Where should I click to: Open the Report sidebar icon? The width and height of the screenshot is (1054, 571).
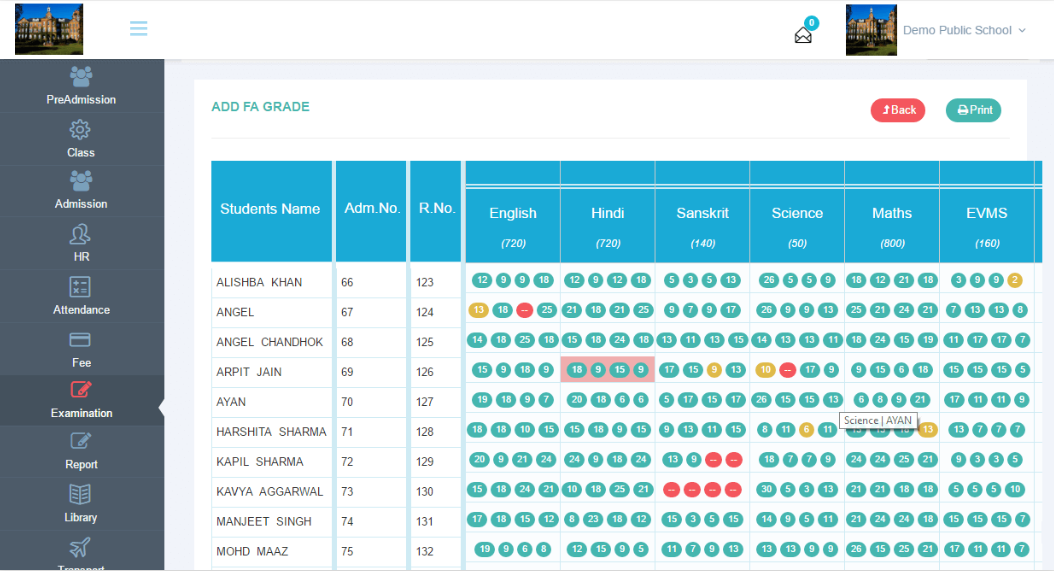pyautogui.click(x=81, y=442)
